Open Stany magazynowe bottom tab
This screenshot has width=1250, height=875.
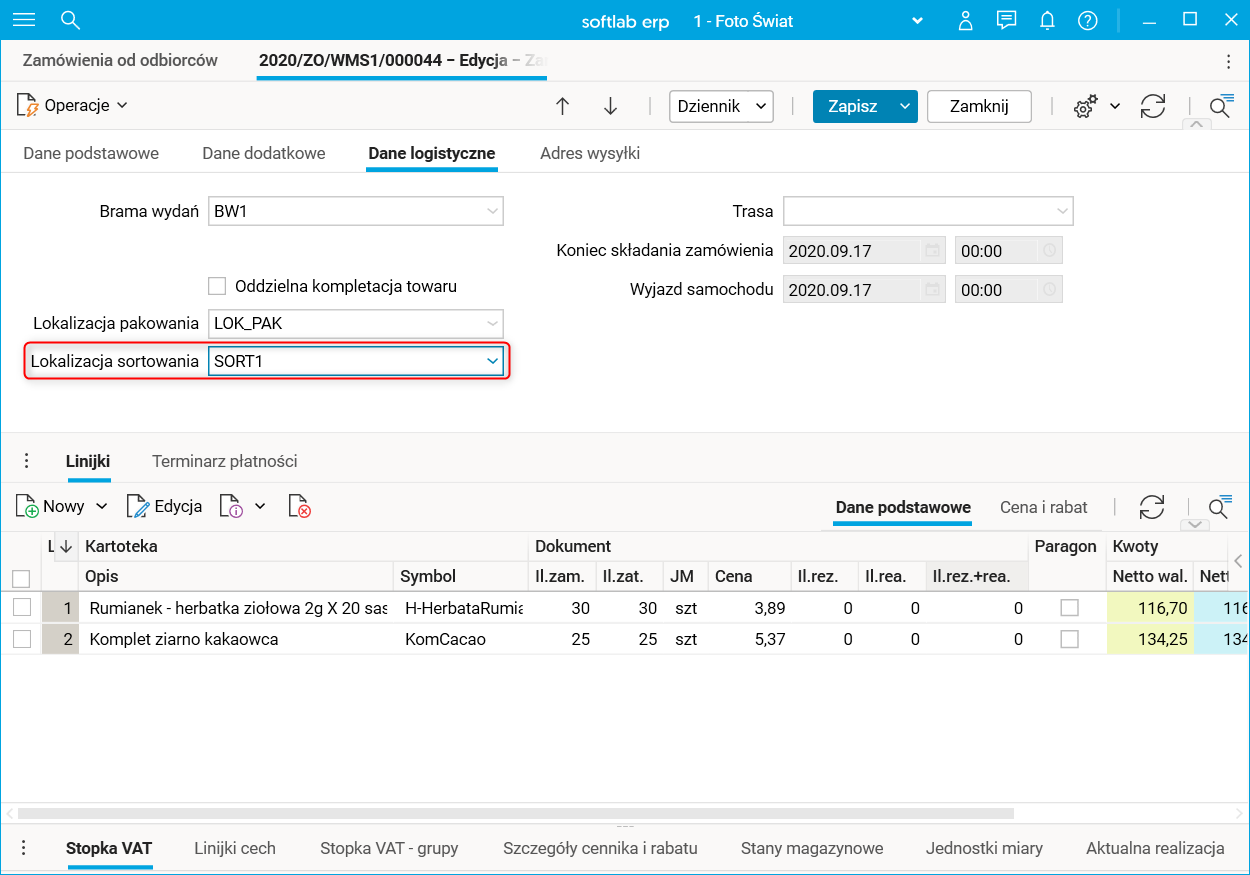click(812, 848)
